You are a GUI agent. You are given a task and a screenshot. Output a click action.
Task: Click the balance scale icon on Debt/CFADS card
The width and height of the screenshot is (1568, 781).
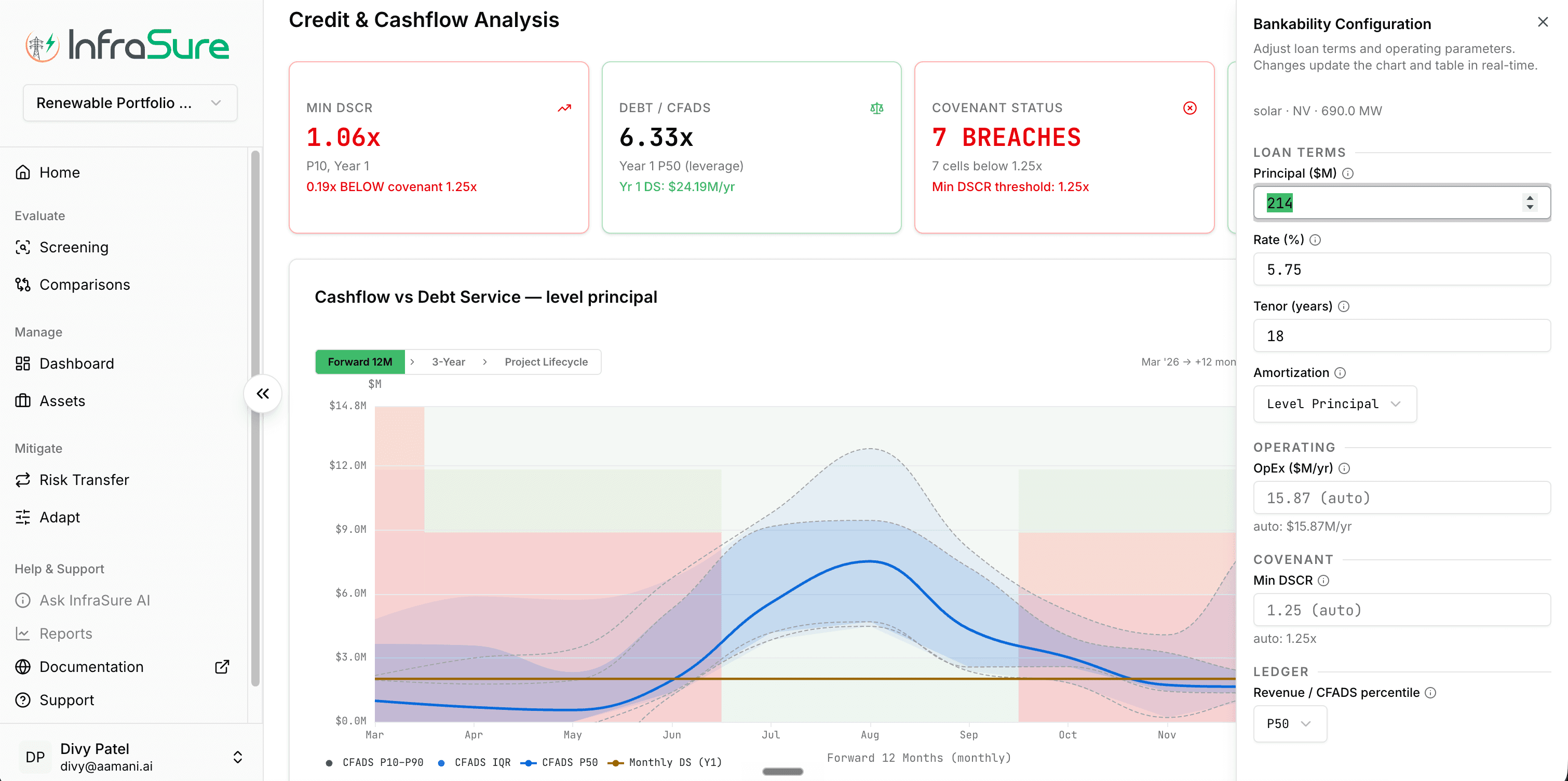click(x=876, y=109)
